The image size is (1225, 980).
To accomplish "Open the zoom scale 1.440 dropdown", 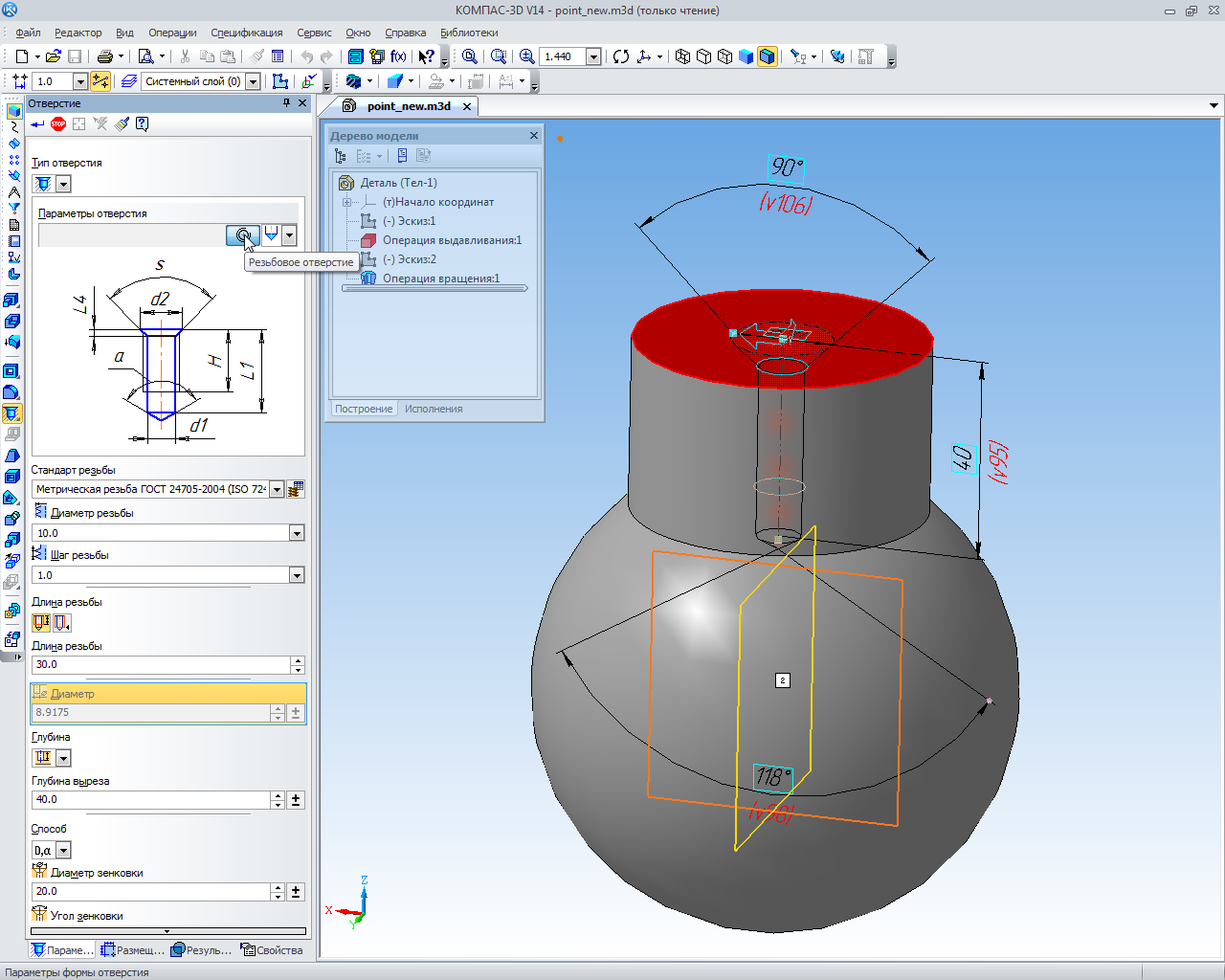I will coord(593,56).
